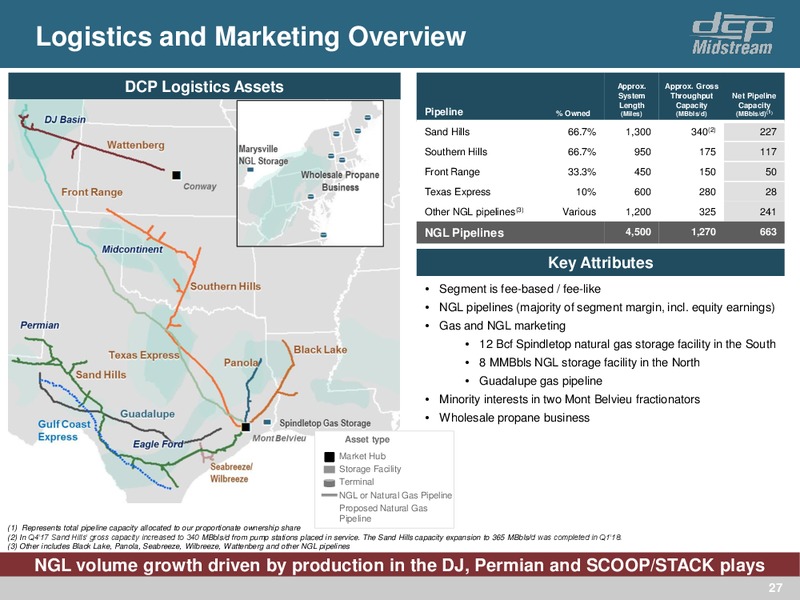Click the Front Range map label
Viewport: 800px width, 600px height.
tap(92, 192)
